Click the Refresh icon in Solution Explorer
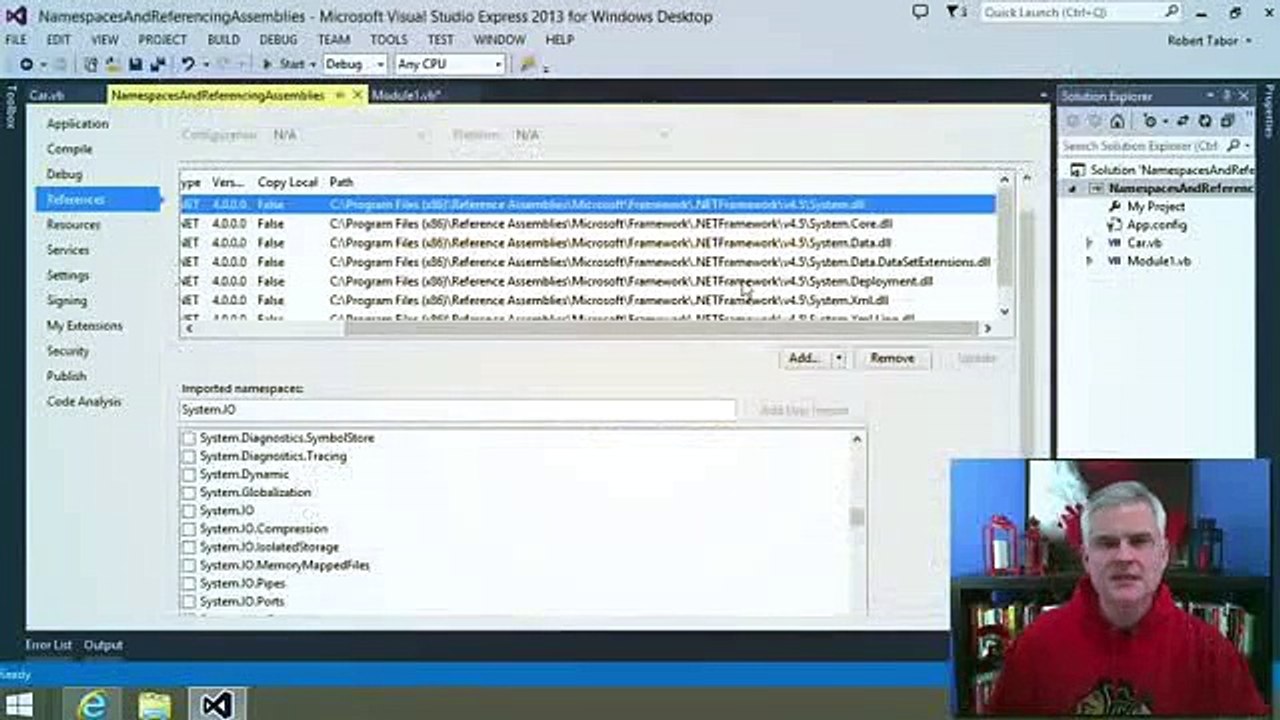The image size is (1280, 720). [1205, 121]
